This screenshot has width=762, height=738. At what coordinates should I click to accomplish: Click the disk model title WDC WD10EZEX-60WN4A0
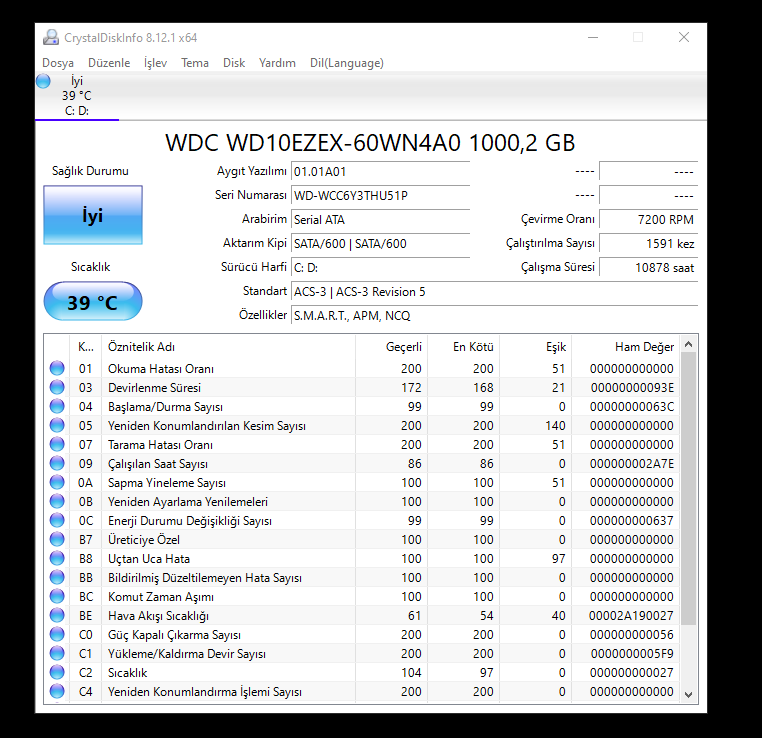point(370,143)
